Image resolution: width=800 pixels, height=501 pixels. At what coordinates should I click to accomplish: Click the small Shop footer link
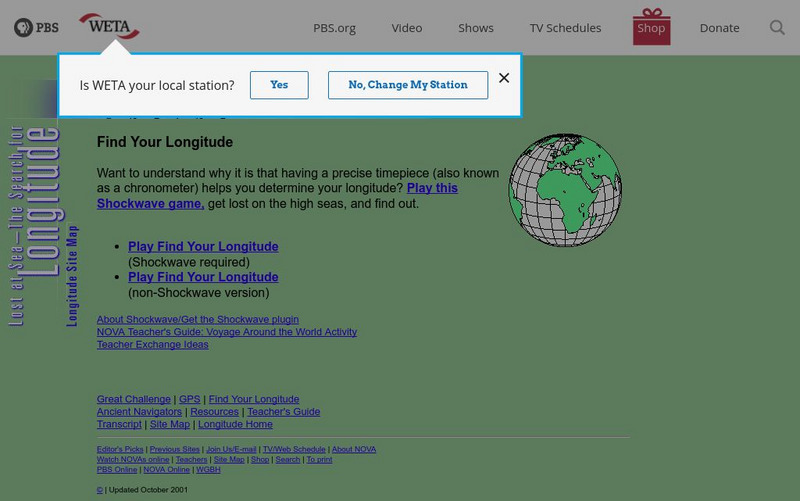click(260, 460)
